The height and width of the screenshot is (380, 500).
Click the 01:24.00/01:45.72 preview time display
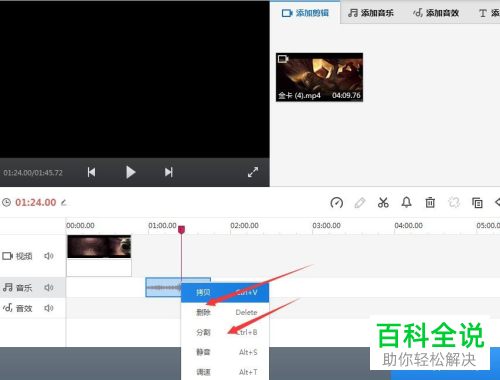click(x=33, y=173)
